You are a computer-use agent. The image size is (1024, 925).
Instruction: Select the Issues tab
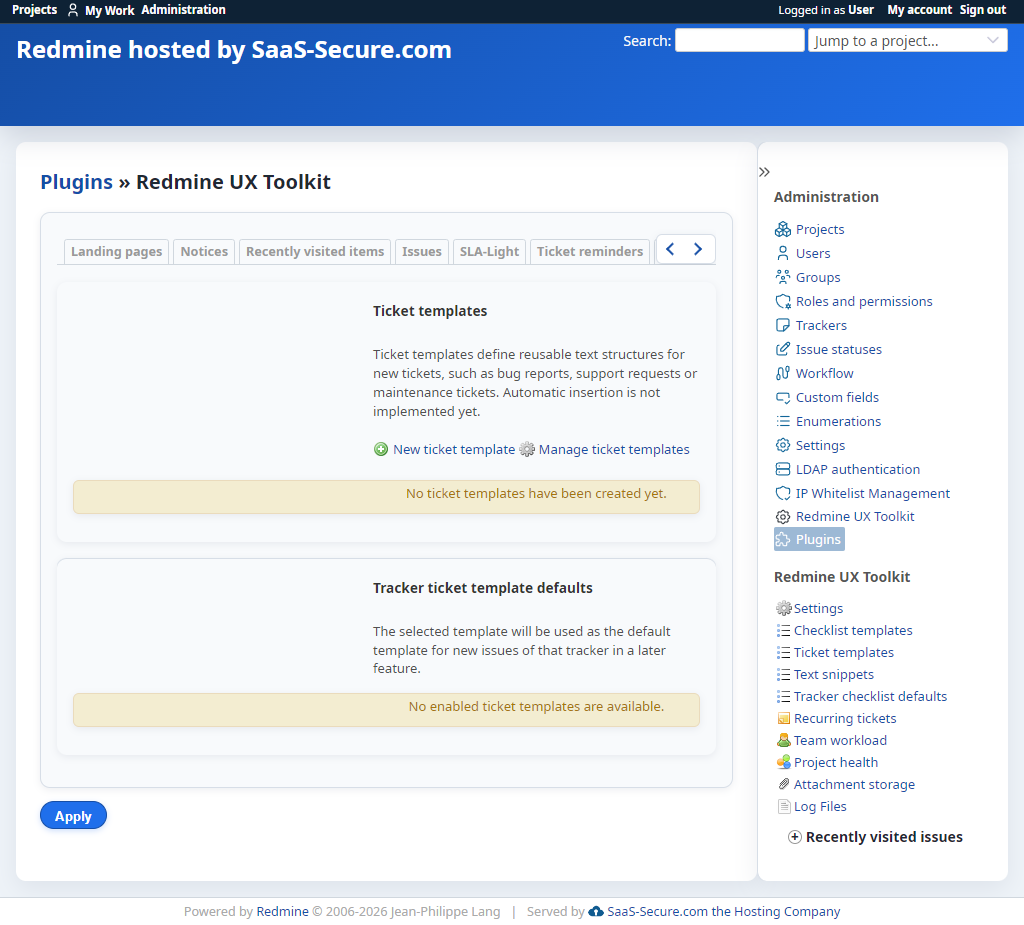422,252
